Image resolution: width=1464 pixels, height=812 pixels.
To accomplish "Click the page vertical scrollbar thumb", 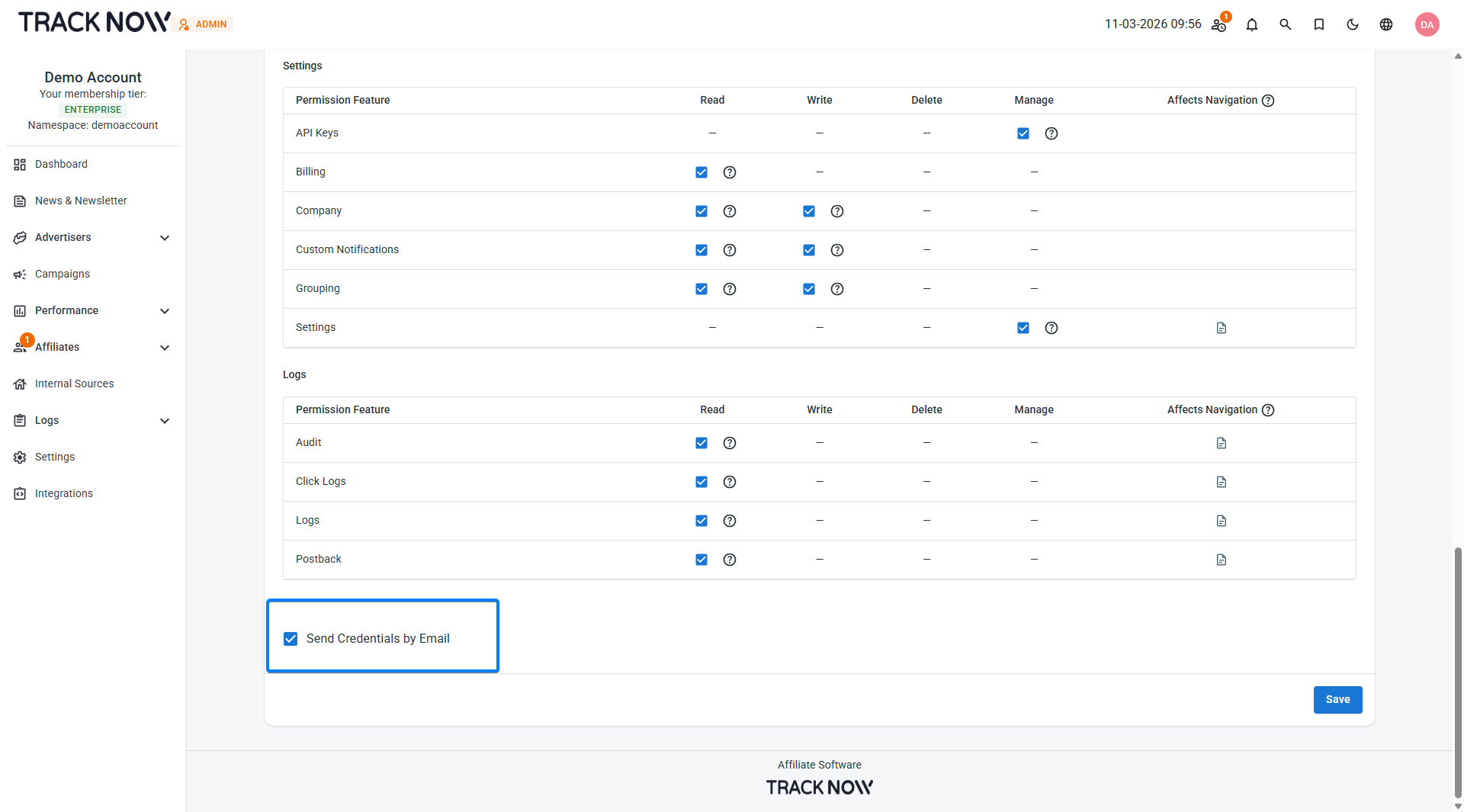I will (x=1458, y=672).
